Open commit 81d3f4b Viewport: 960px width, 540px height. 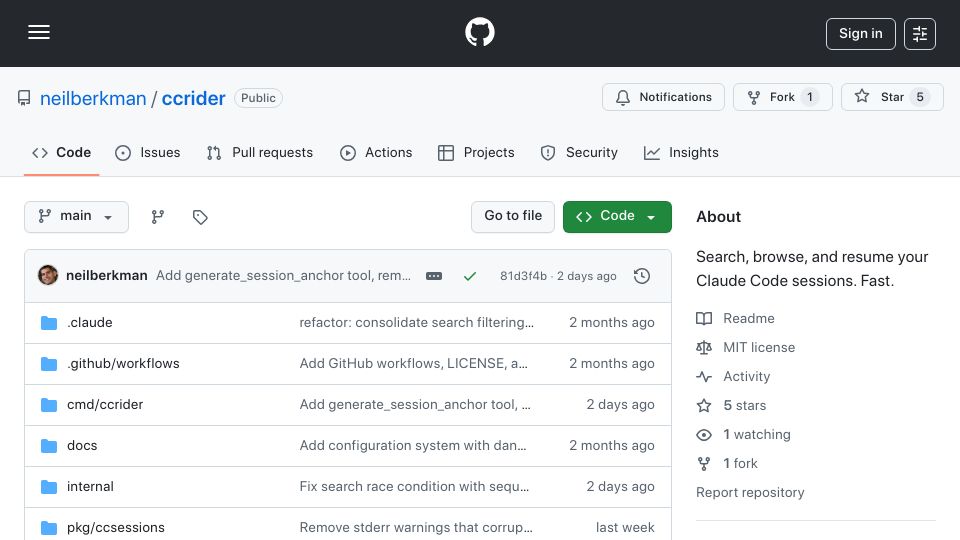(x=523, y=276)
